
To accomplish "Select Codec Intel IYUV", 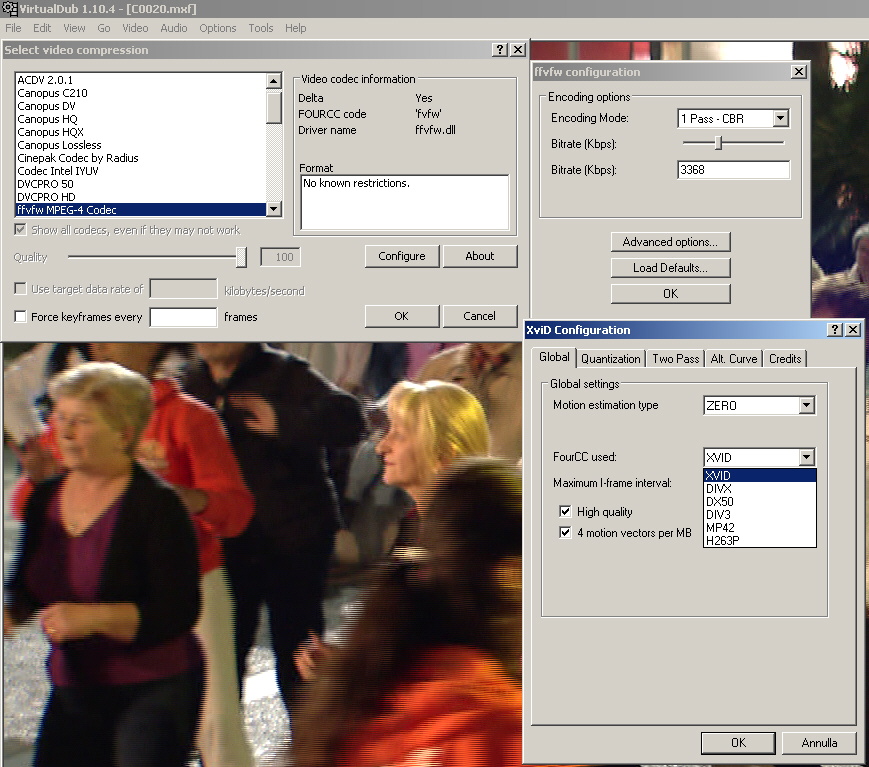I will (x=141, y=171).
